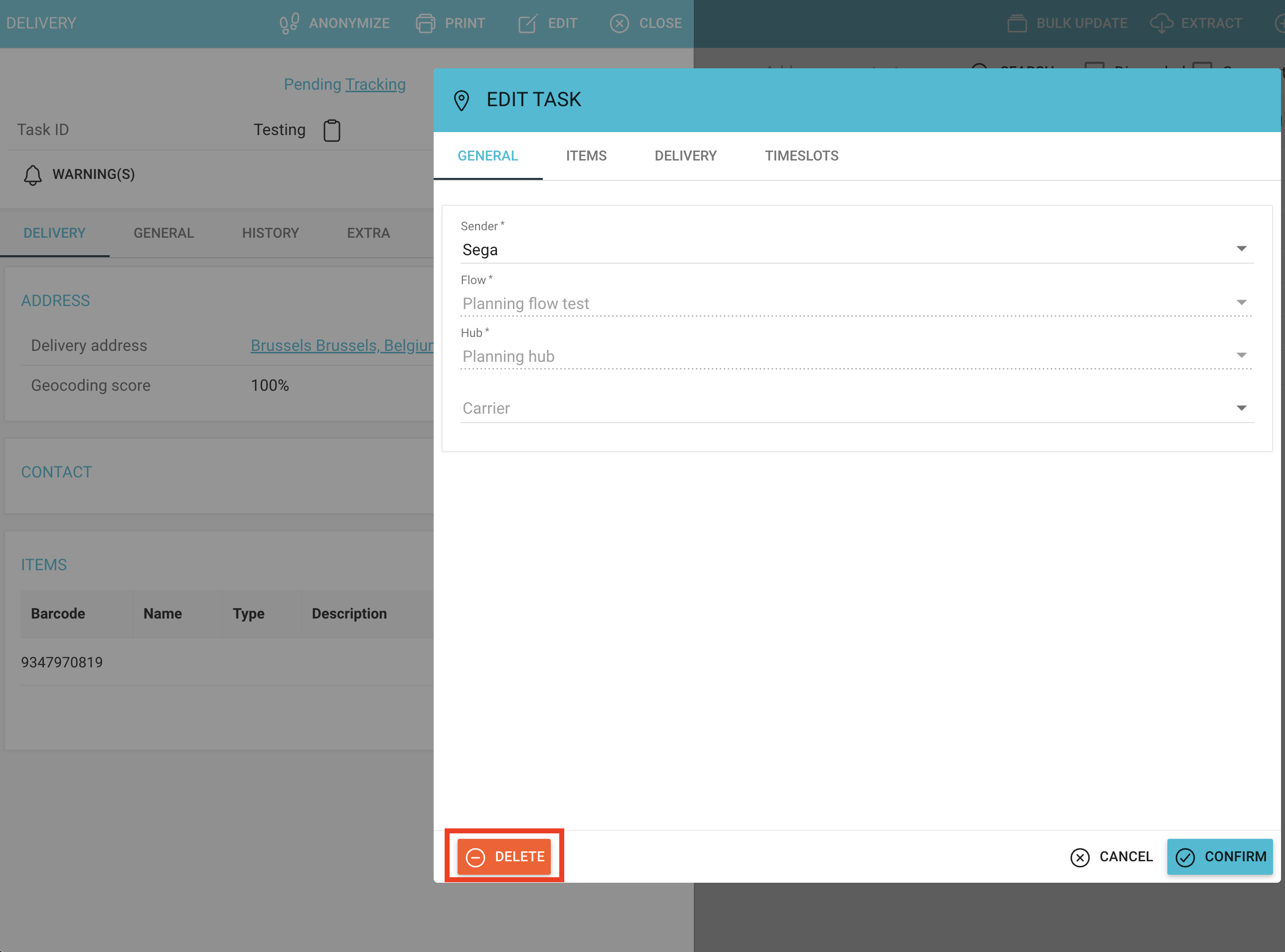Click the location pin icon on Edit Task header

pos(462,99)
